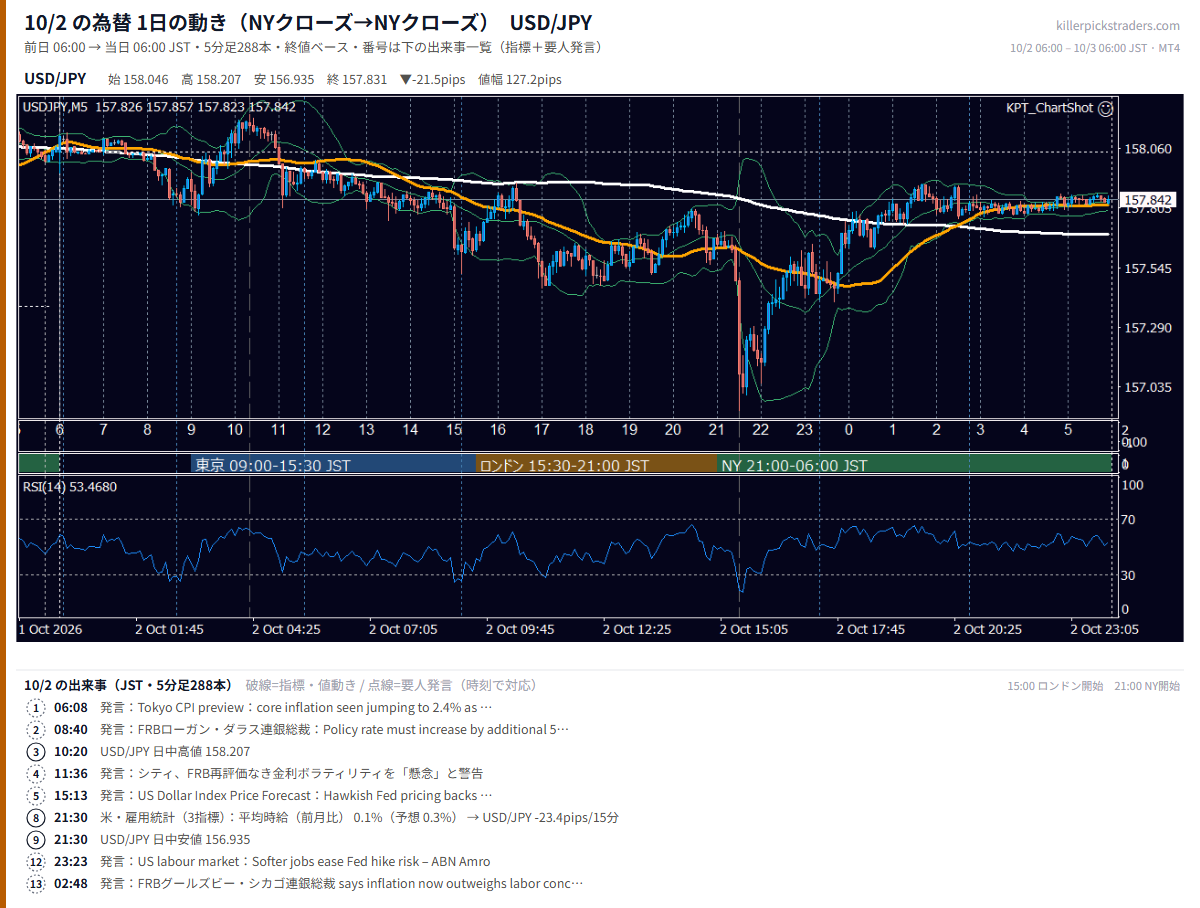The image size is (1200, 908).
Task: Click the low value 安 156.935
Action: click(284, 80)
